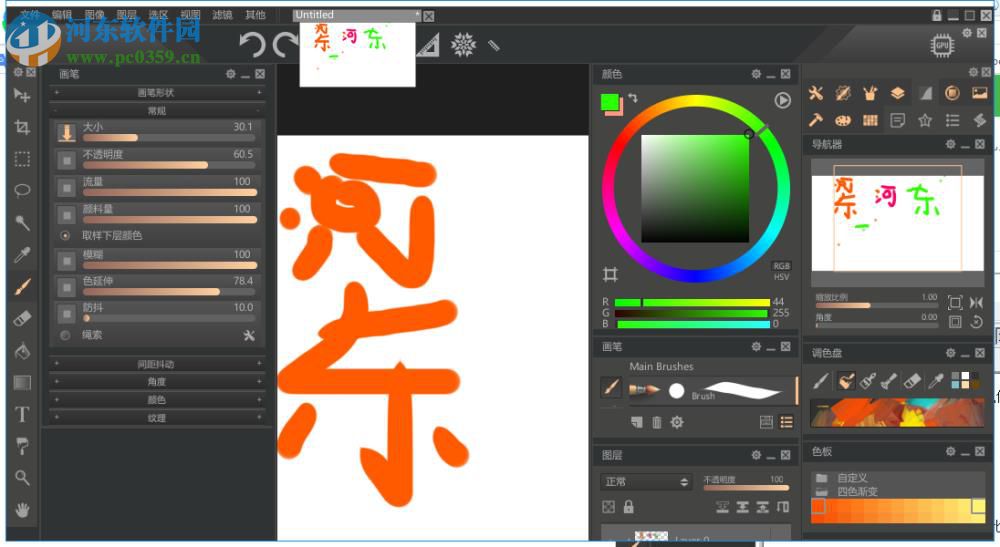Select the text tool
Screen dimensions: 1000x547
point(22,414)
